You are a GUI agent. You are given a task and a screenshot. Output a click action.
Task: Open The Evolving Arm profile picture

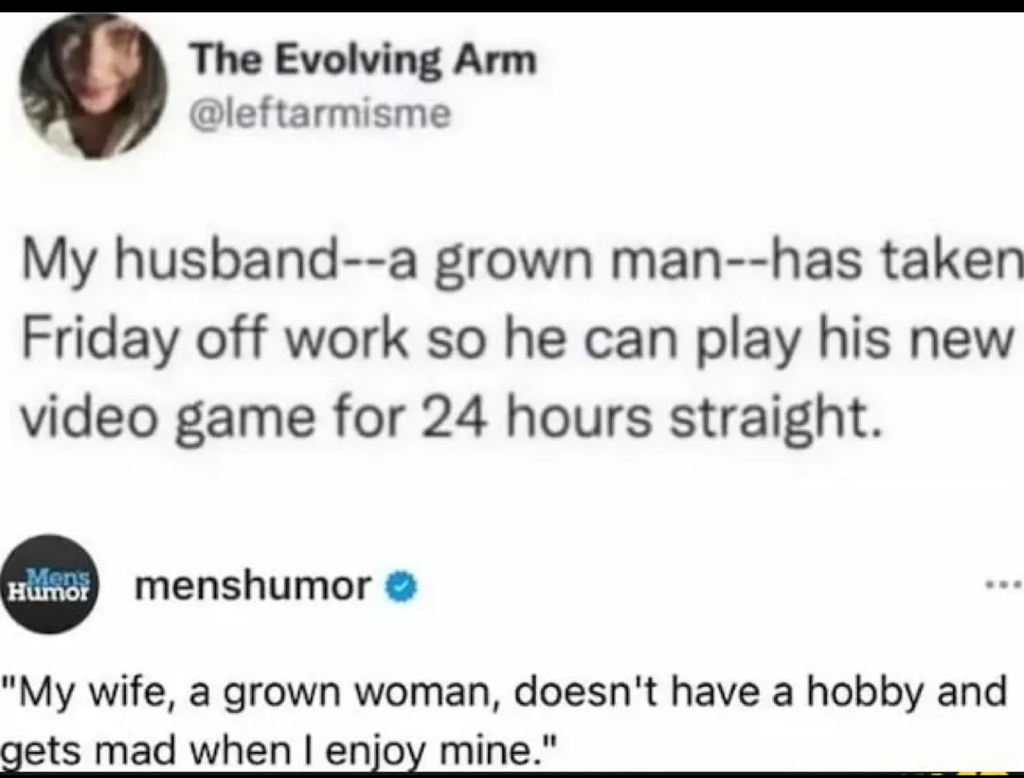tap(93, 87)
